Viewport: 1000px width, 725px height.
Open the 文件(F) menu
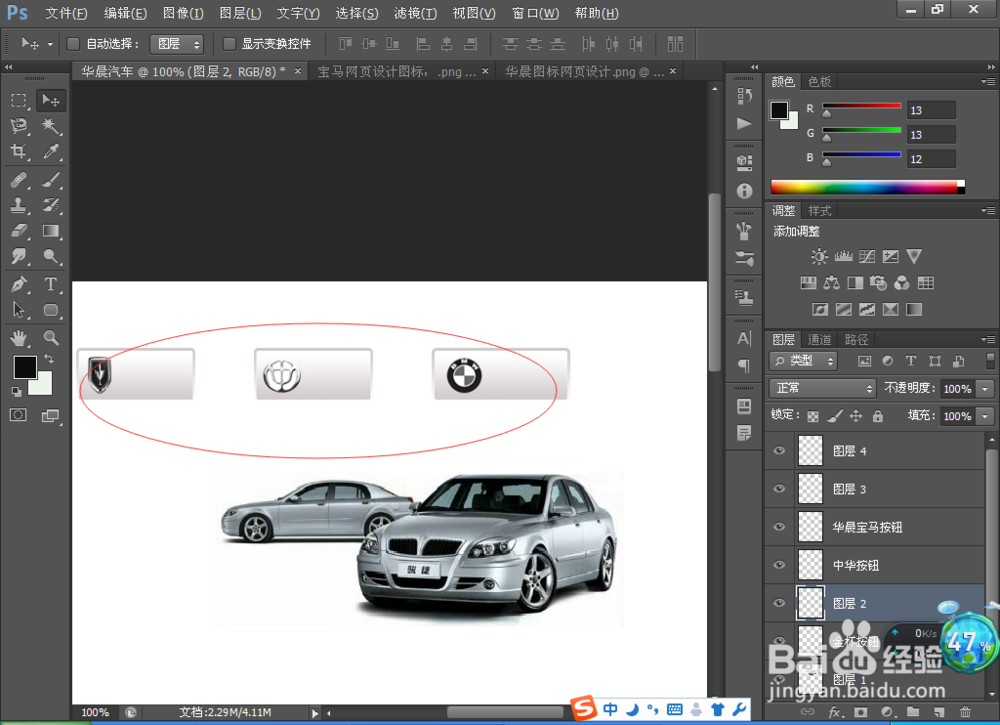(66, 13)
